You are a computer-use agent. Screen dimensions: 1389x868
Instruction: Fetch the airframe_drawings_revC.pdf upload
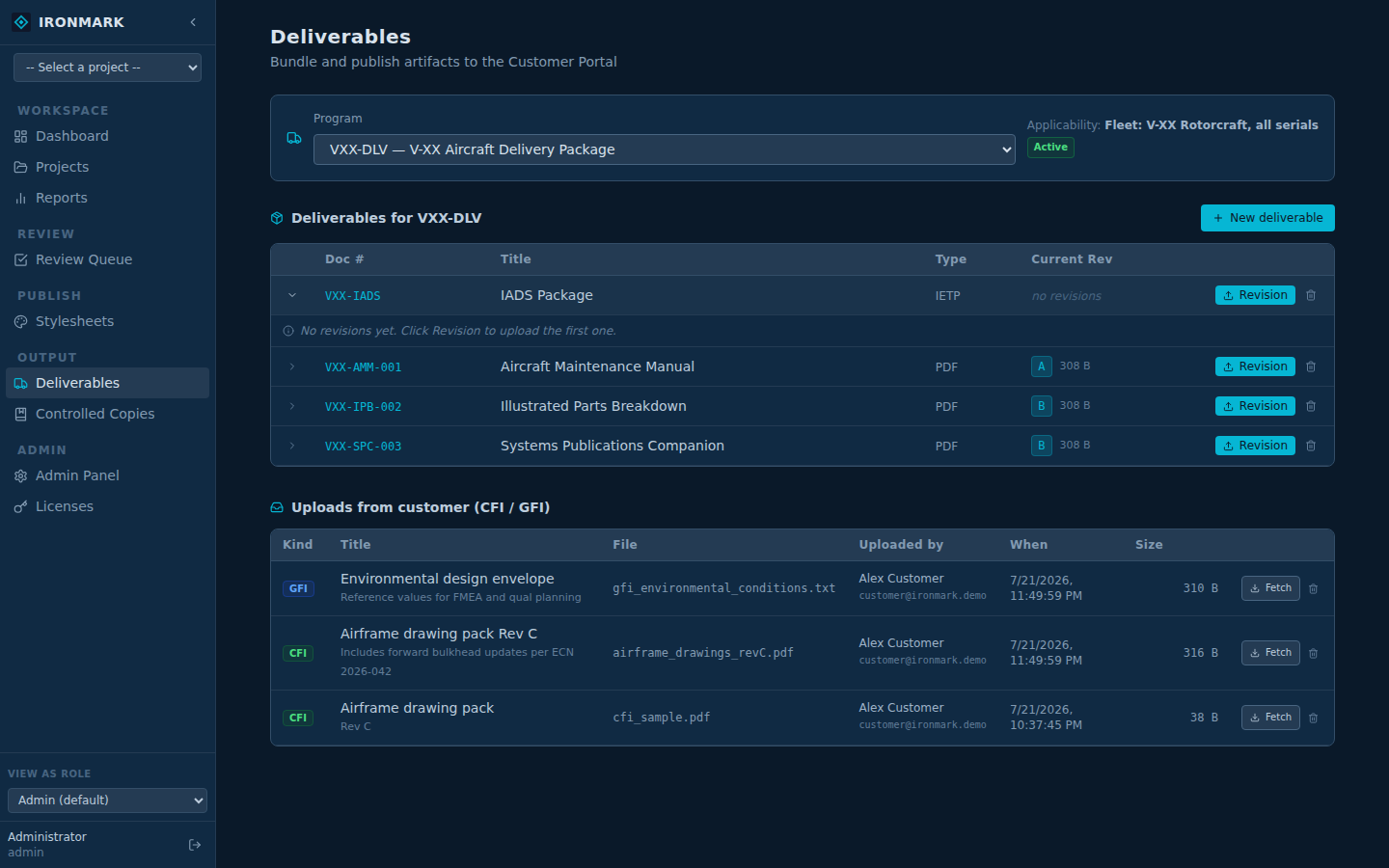pos(1270,653)
